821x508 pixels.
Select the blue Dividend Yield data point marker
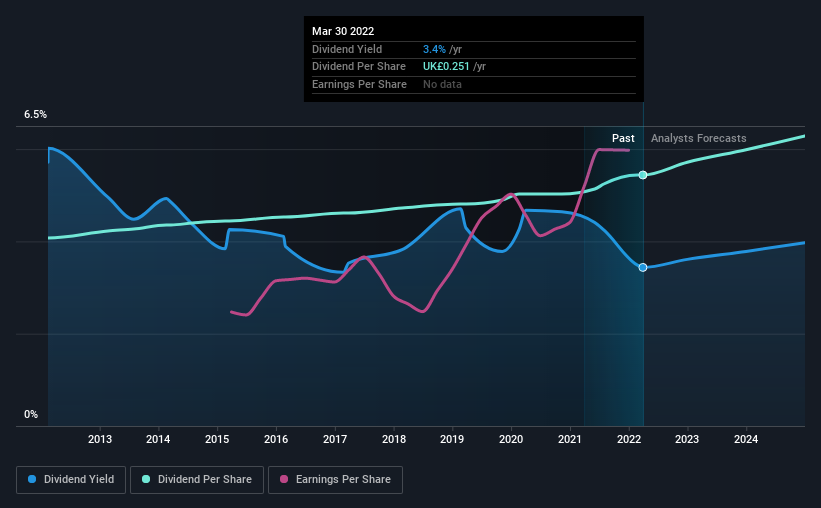click(643, 268)
